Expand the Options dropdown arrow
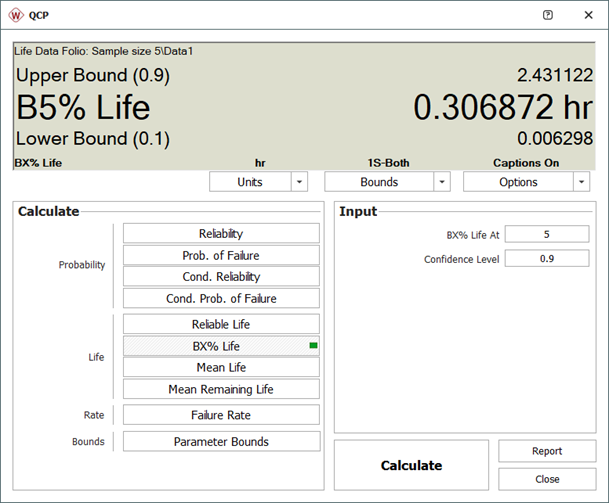Image resolution: width=609 pixels, height=503 pixels. [x=581, y=182]
